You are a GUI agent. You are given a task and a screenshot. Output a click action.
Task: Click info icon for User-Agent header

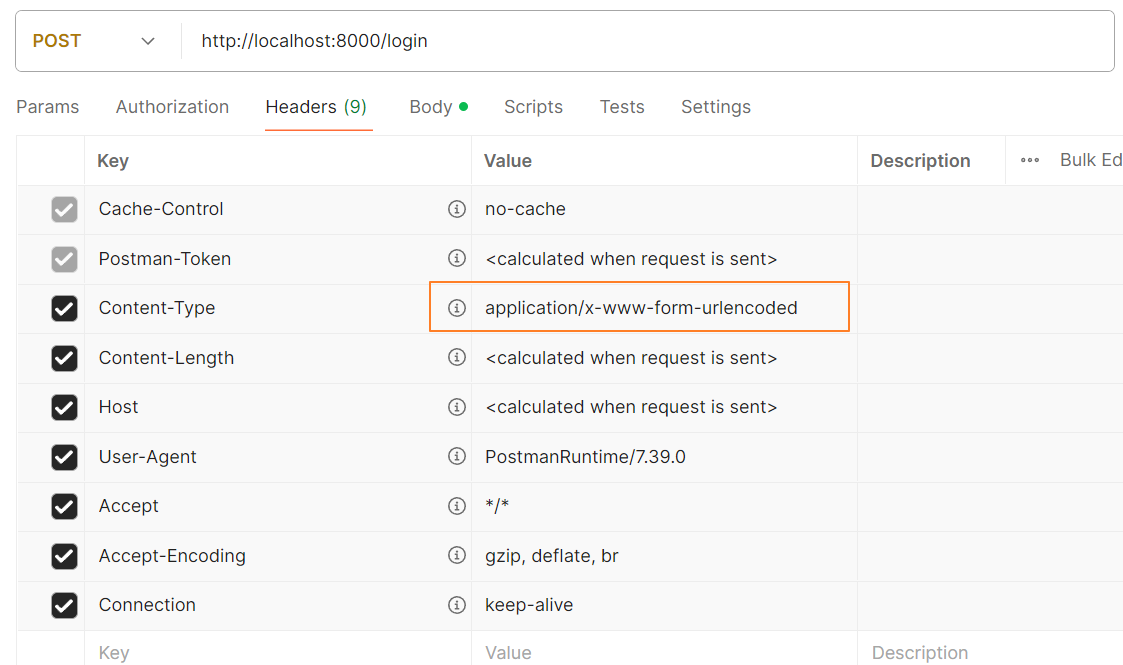click(457, 456)
